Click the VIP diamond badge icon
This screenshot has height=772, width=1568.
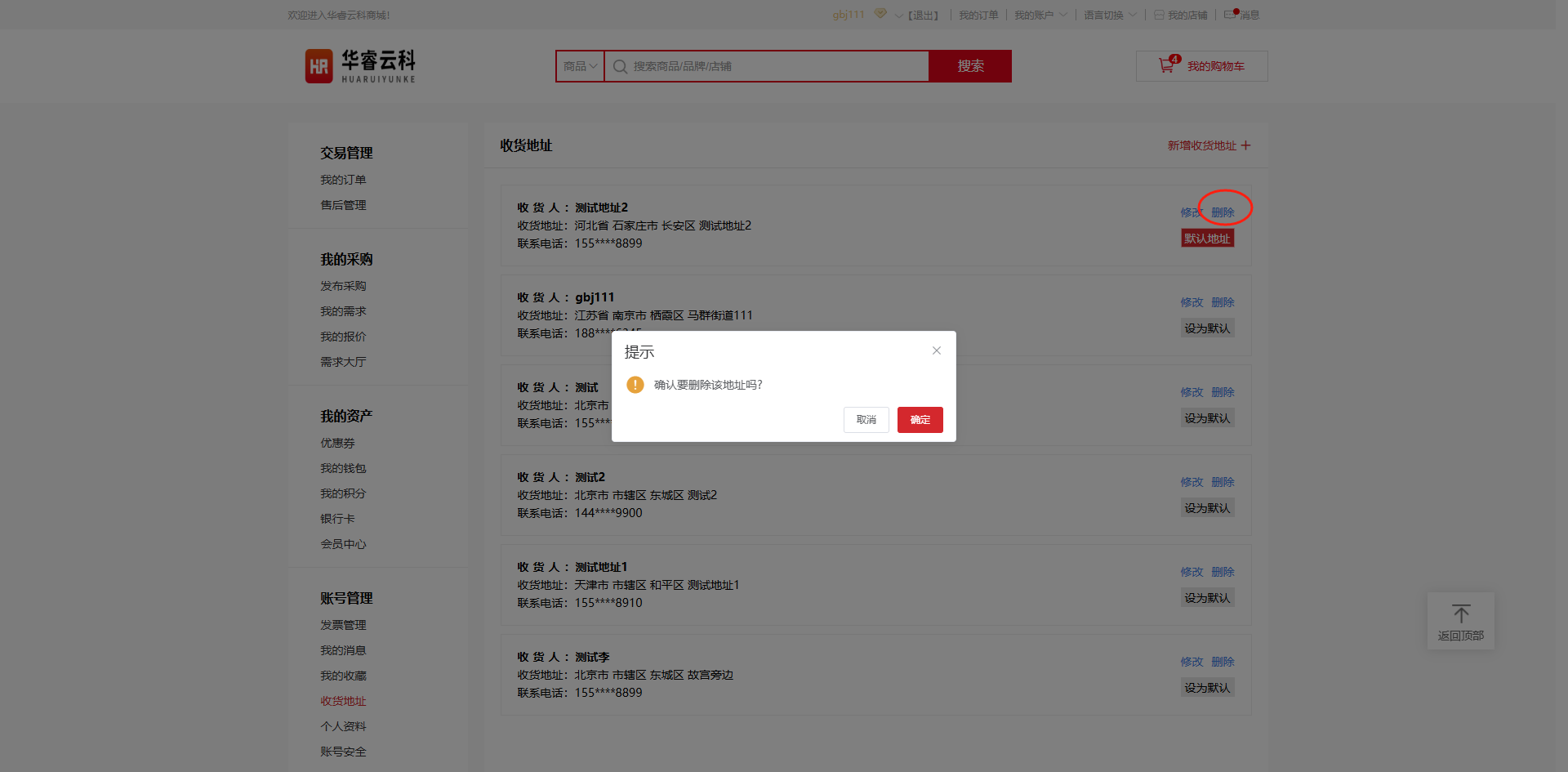[880, 14]
